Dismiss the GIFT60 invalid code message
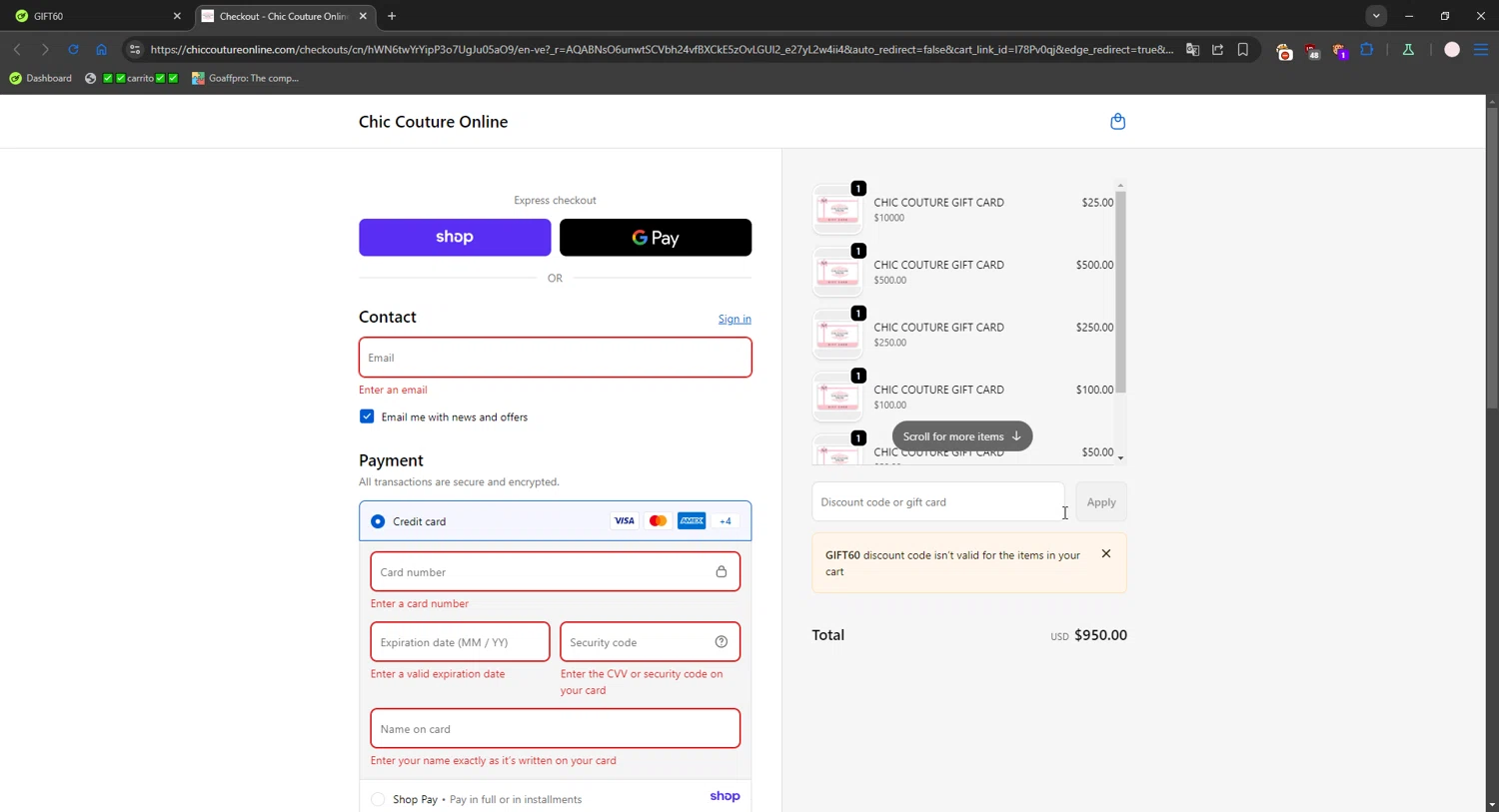The image size is (1499, 812). pos(1106,553)
